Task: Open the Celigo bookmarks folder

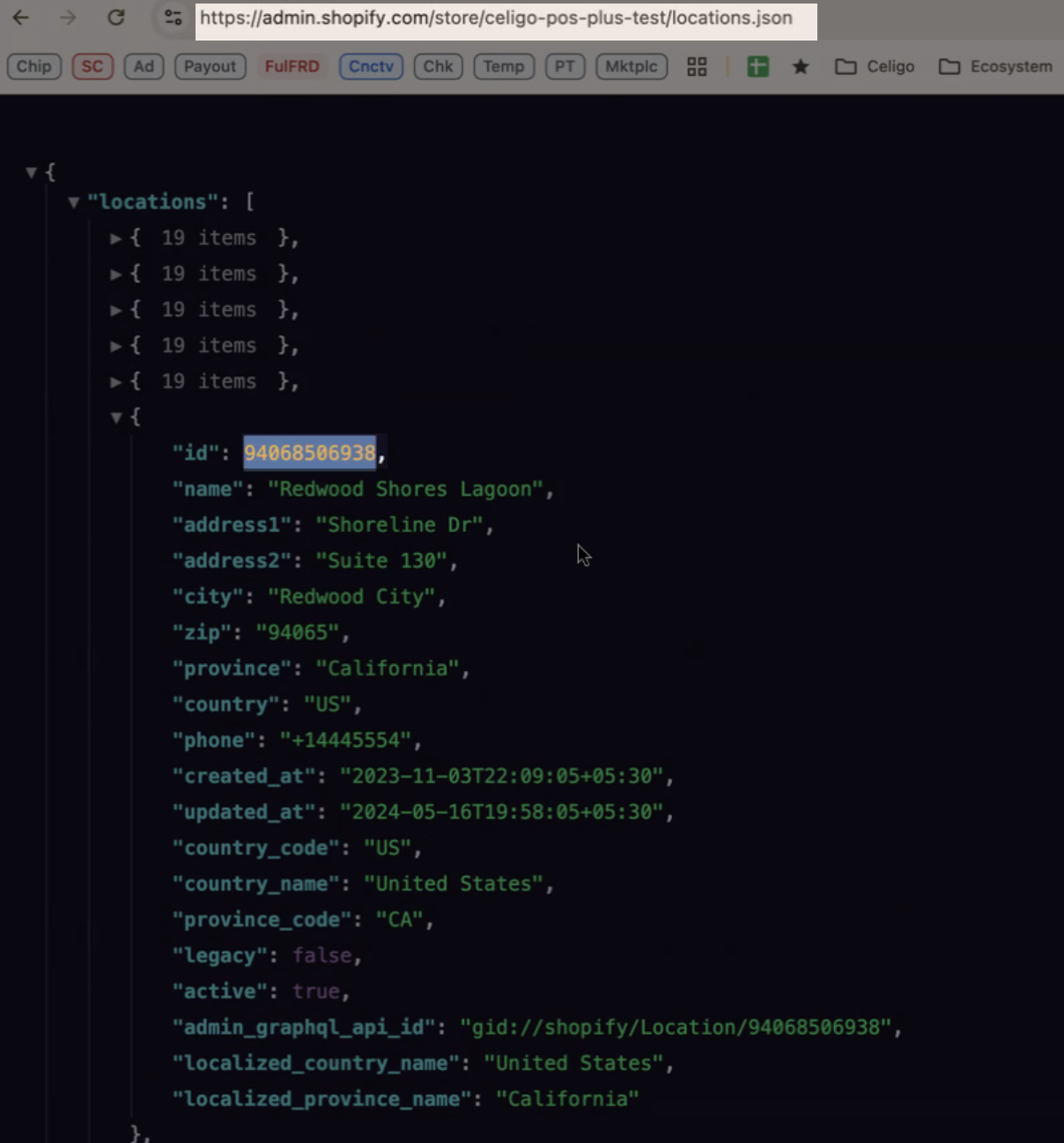Action: click(875, 67)
